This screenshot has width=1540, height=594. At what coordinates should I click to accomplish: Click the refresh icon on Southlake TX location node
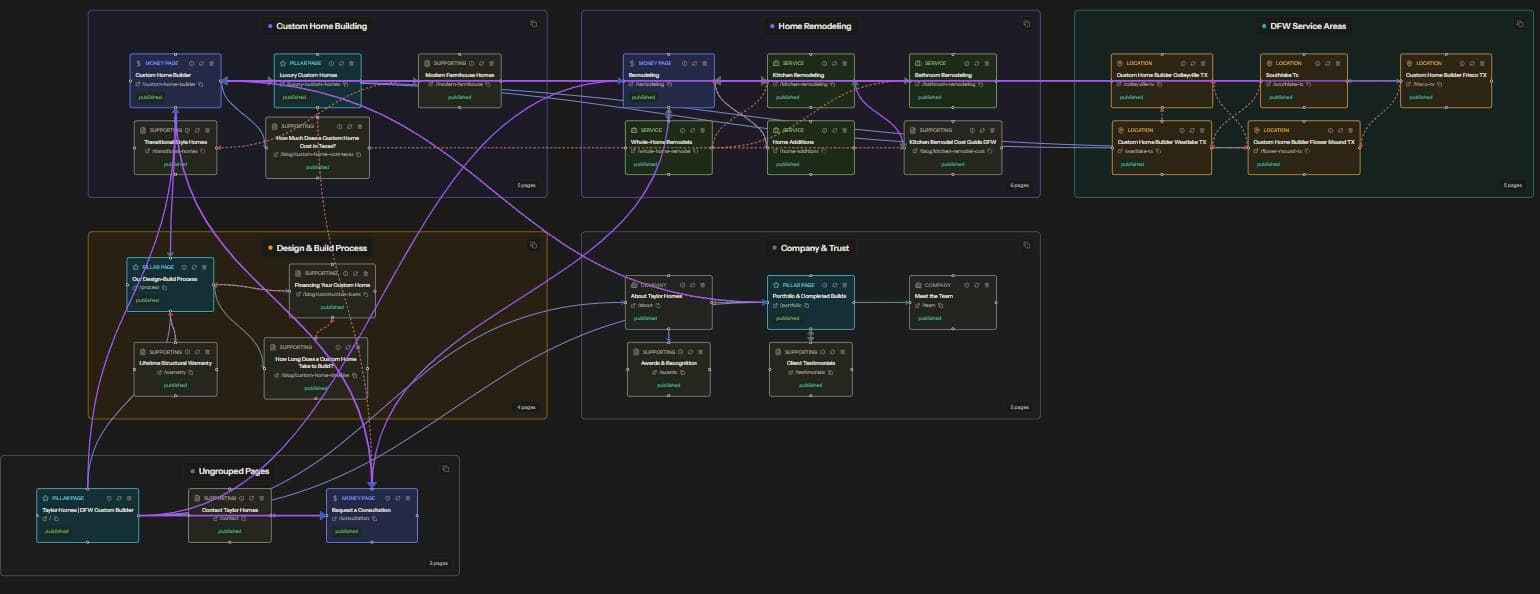(x=1328, y=63)
